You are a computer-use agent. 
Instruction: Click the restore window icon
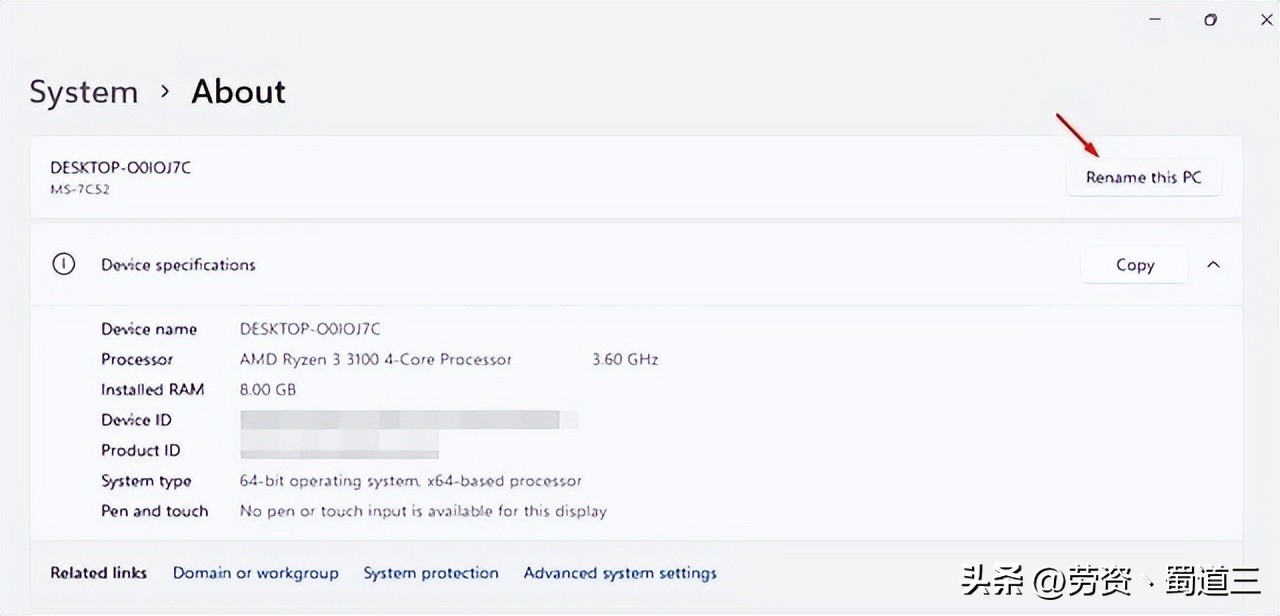(x=1210, y=18)
